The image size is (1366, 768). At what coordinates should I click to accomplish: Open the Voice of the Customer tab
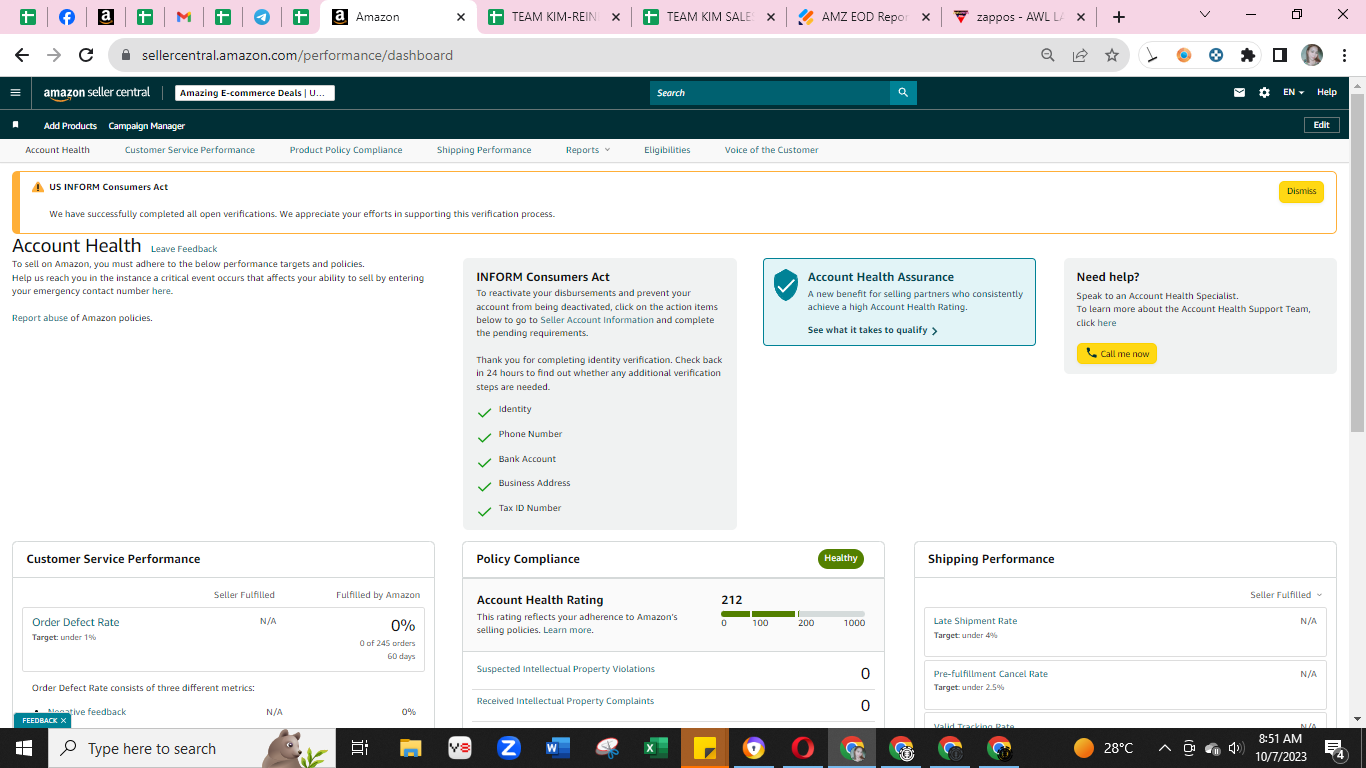[772, 150]
